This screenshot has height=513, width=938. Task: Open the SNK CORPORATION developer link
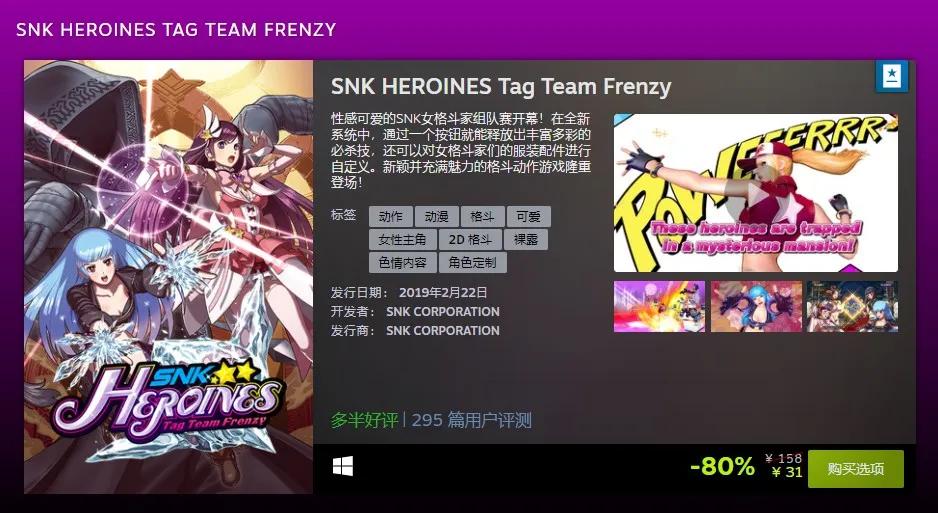(x=443, y=312)
